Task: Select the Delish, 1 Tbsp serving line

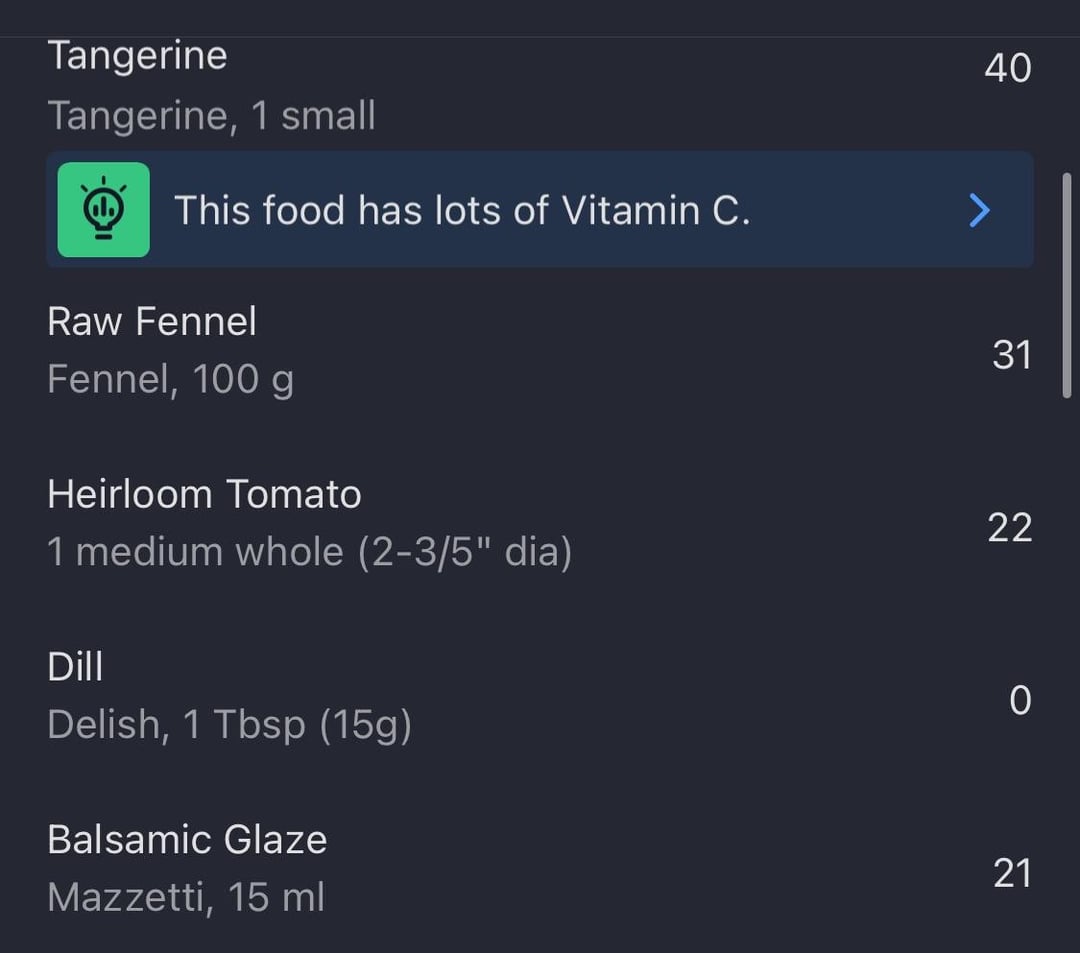Action: pyautogui.click(x=229, y=725)
